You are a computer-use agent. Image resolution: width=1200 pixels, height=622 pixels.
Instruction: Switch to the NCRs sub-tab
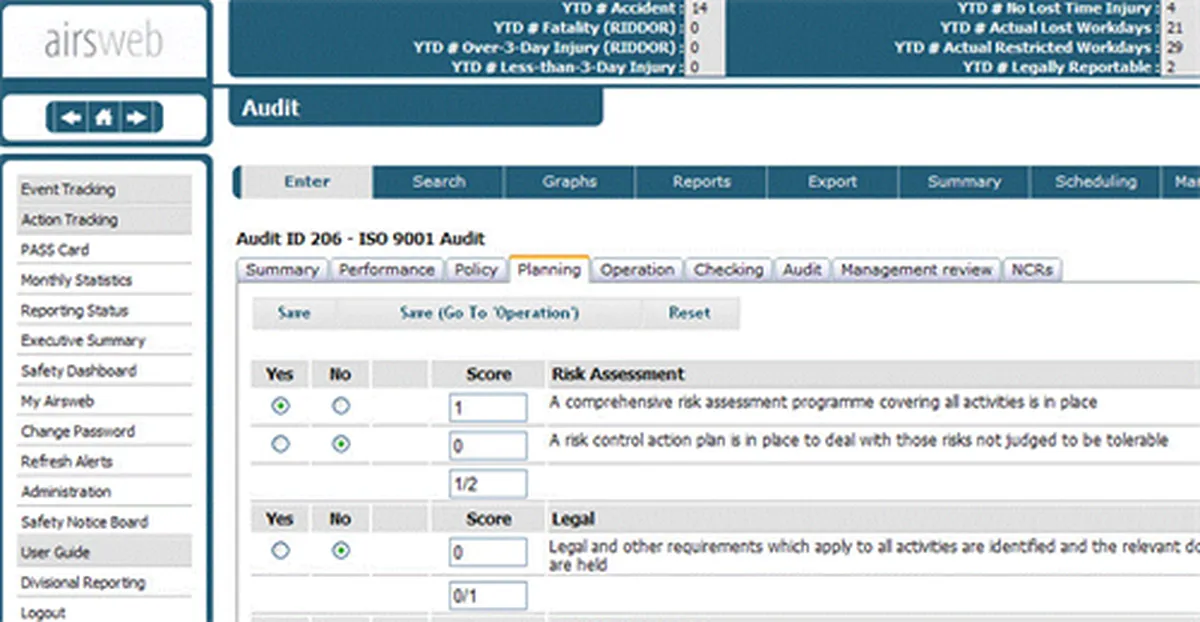pos(1032,270)
